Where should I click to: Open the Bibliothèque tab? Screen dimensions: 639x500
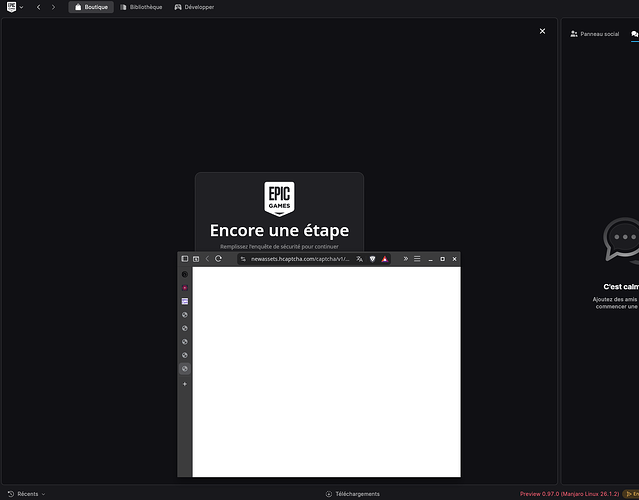pyautogui.click(x=141, y=7)
